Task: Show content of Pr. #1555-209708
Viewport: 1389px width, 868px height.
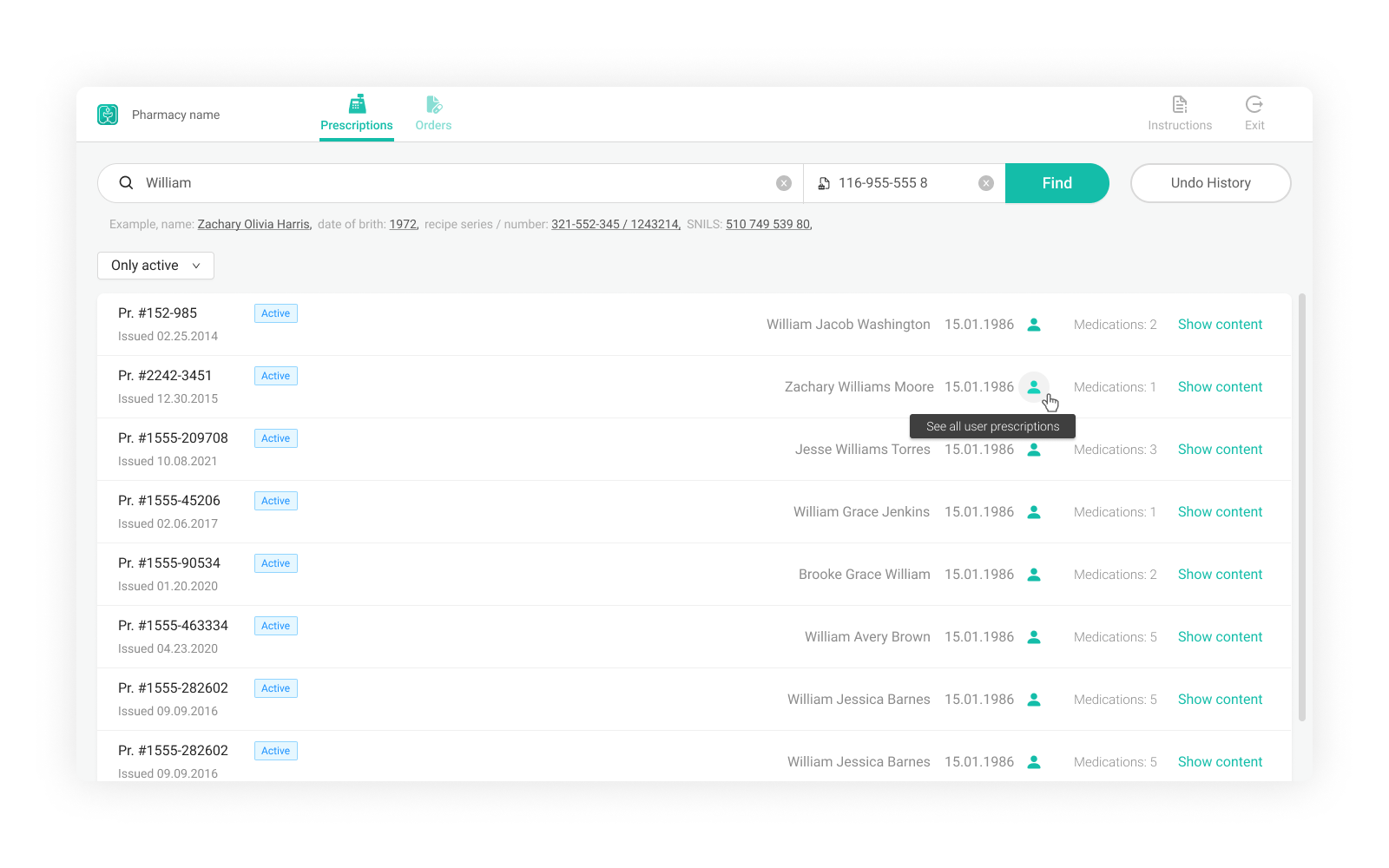Action: (1220, 450)
